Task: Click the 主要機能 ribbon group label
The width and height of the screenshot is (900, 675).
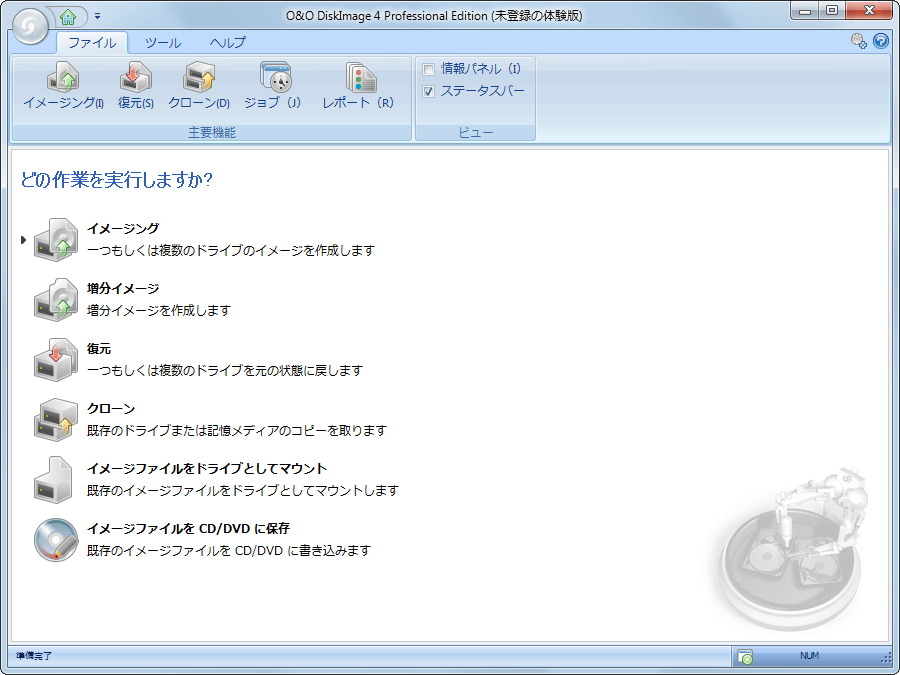Action: coord(212,133)
